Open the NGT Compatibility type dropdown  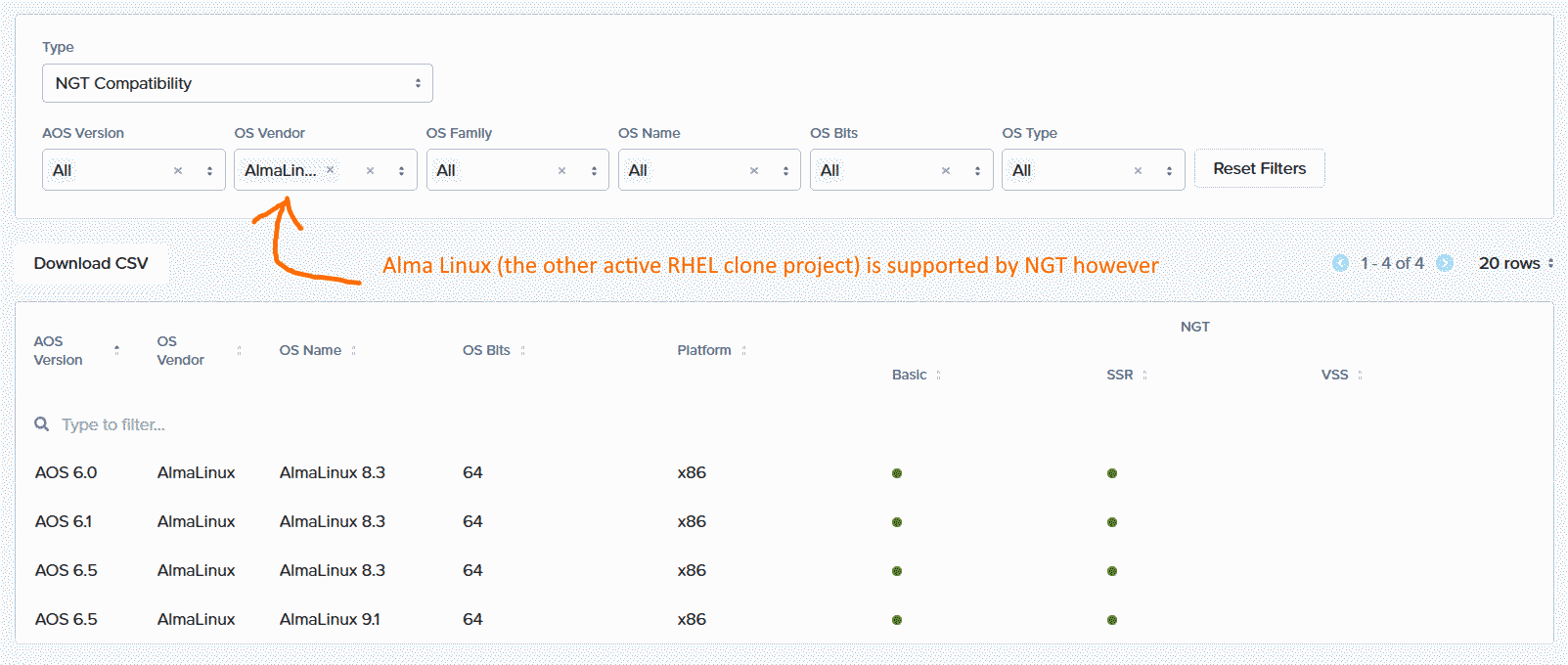pyautogui.click(x=237, y=83)
